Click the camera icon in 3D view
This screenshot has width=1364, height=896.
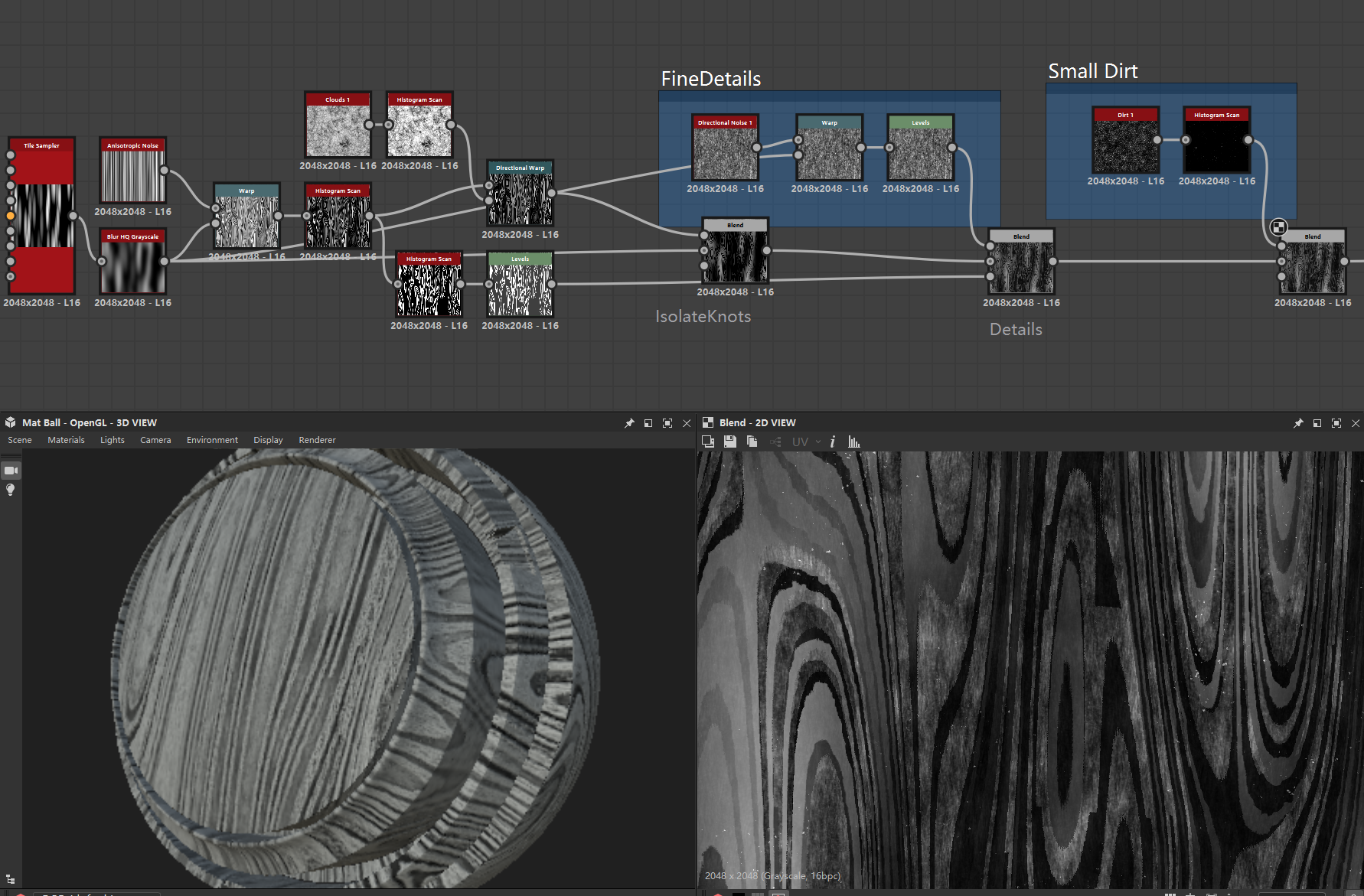pyautogui.click(x=11, y=471)
